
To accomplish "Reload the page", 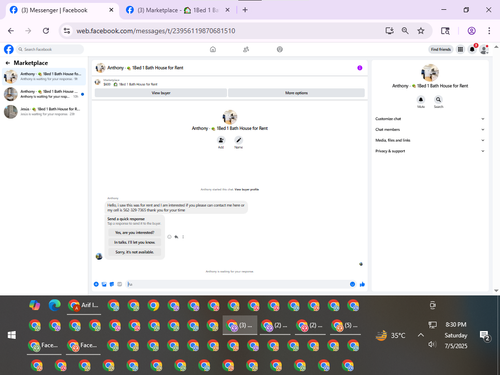I will pyautogui.click(x=46, y=31).
